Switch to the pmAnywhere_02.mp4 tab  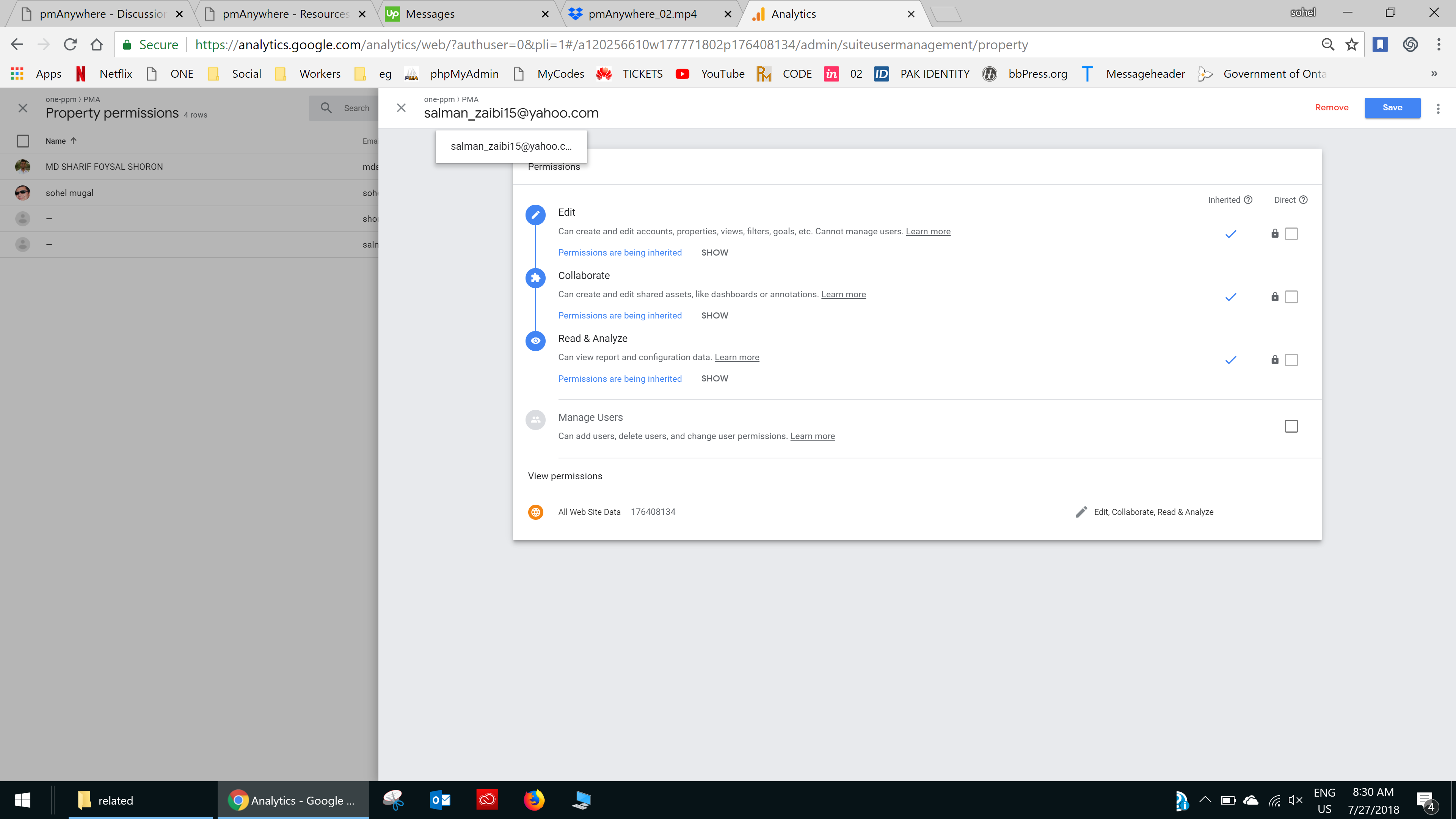point(642,14)
